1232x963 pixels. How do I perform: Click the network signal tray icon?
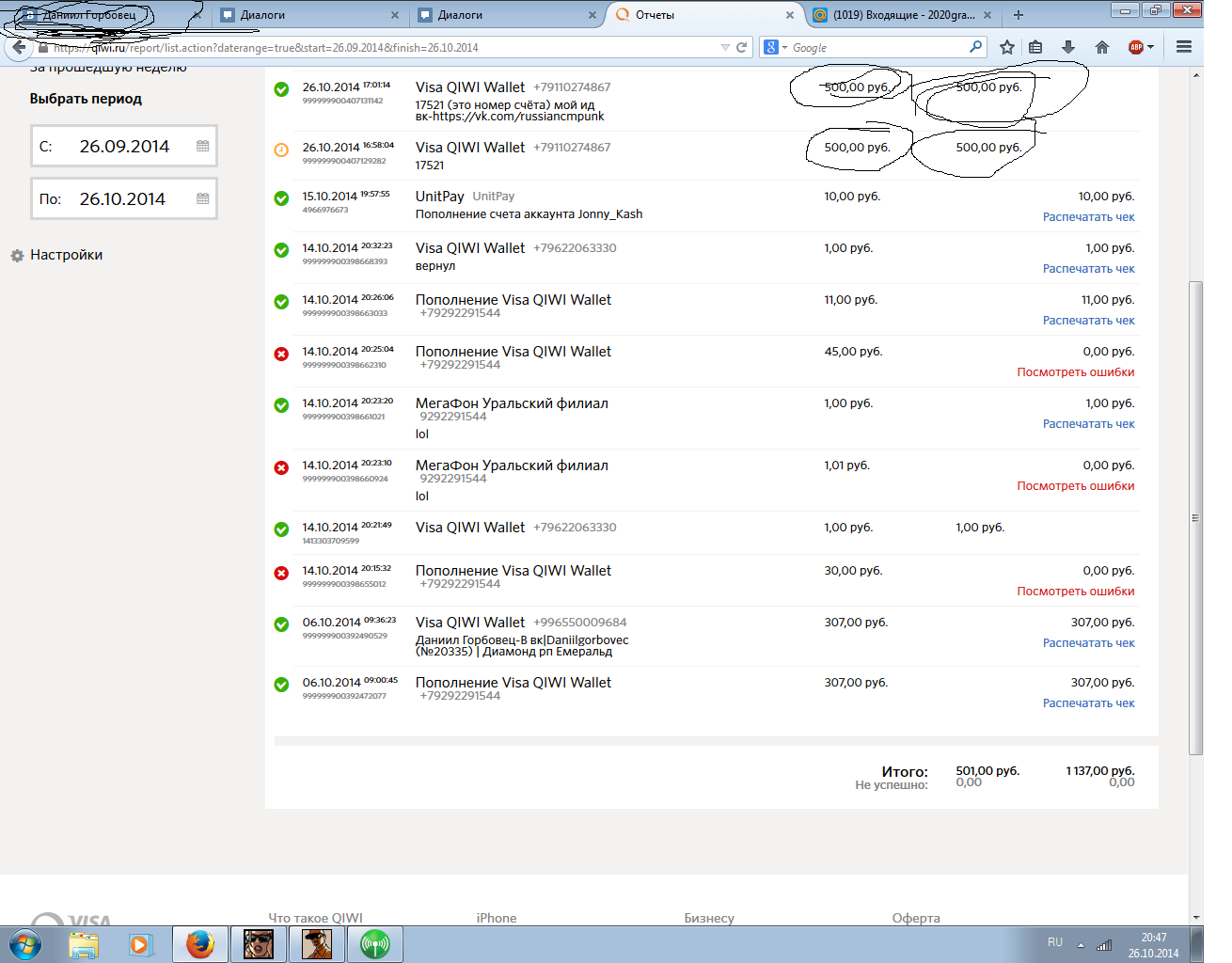point(1104,945)
